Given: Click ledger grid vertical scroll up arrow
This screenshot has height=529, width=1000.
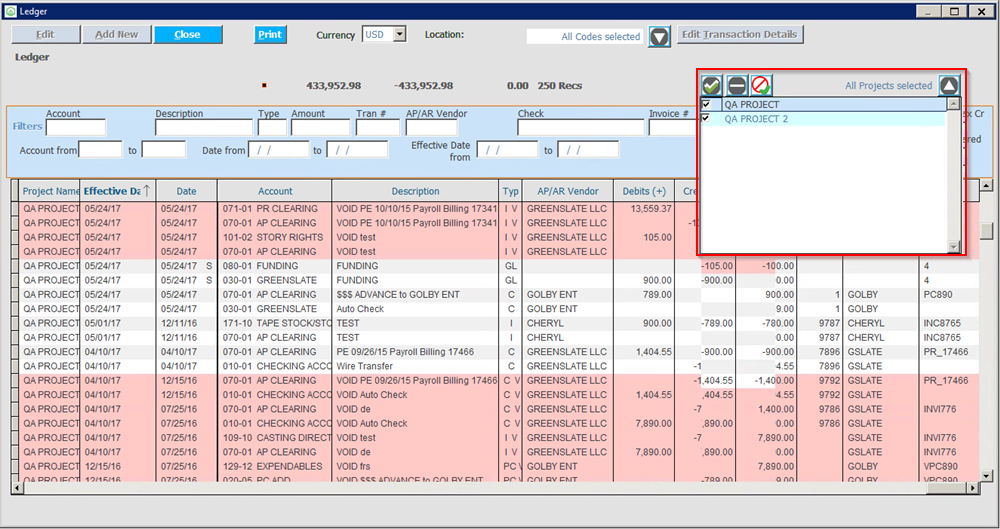Looking at the screenshot, I should click(x=986, y=186).
